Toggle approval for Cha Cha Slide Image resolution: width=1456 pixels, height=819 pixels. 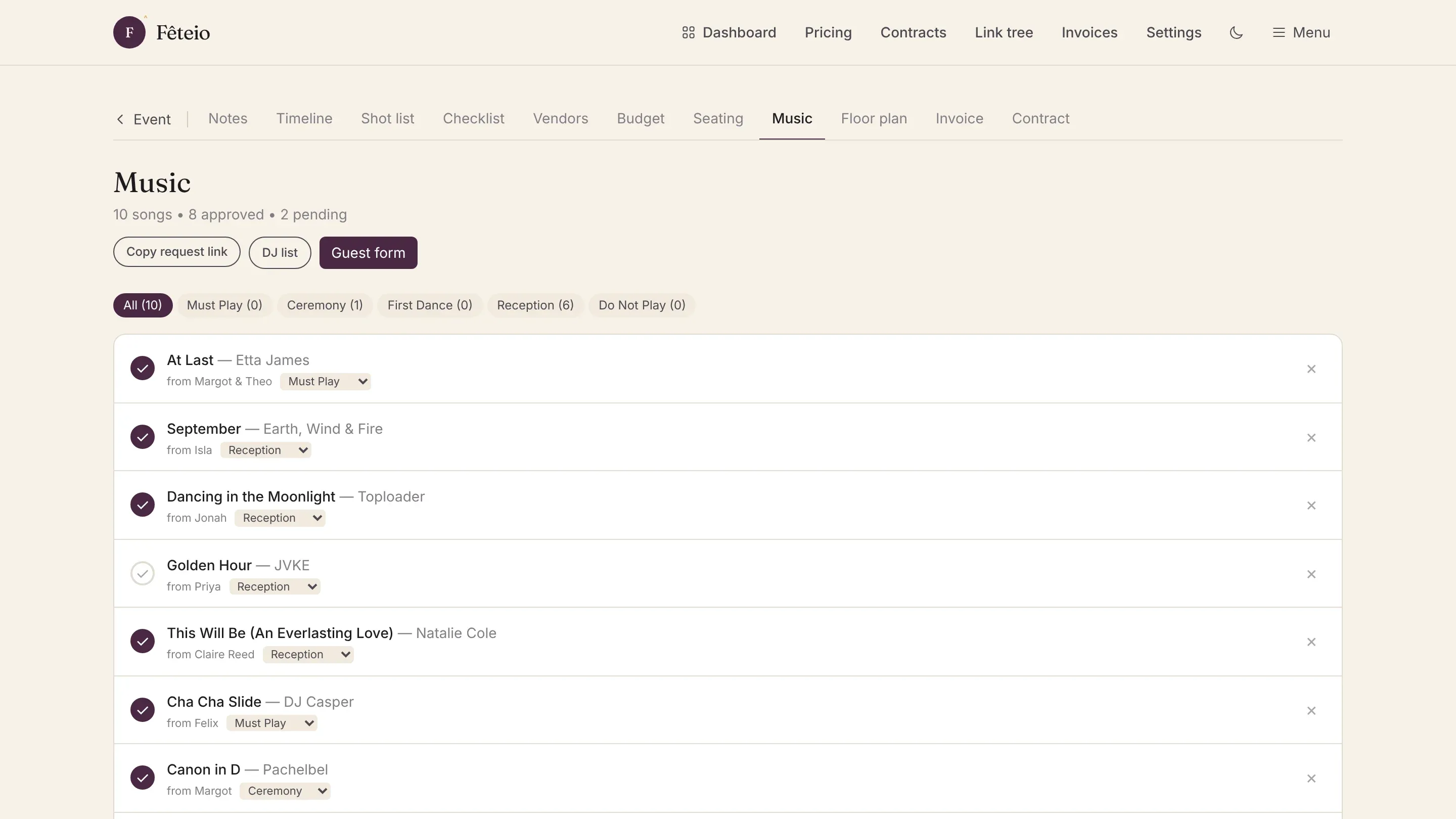pyautogui.click(x=143, y=710)
